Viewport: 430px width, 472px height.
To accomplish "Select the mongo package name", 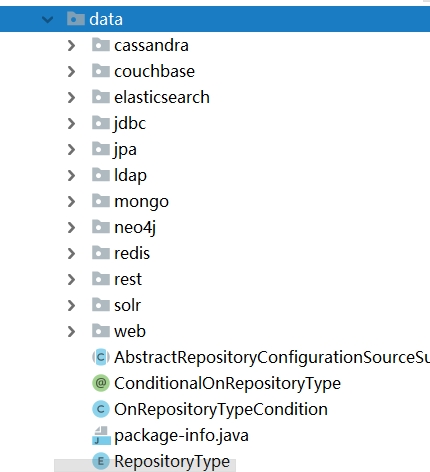I will pos(141,202).
